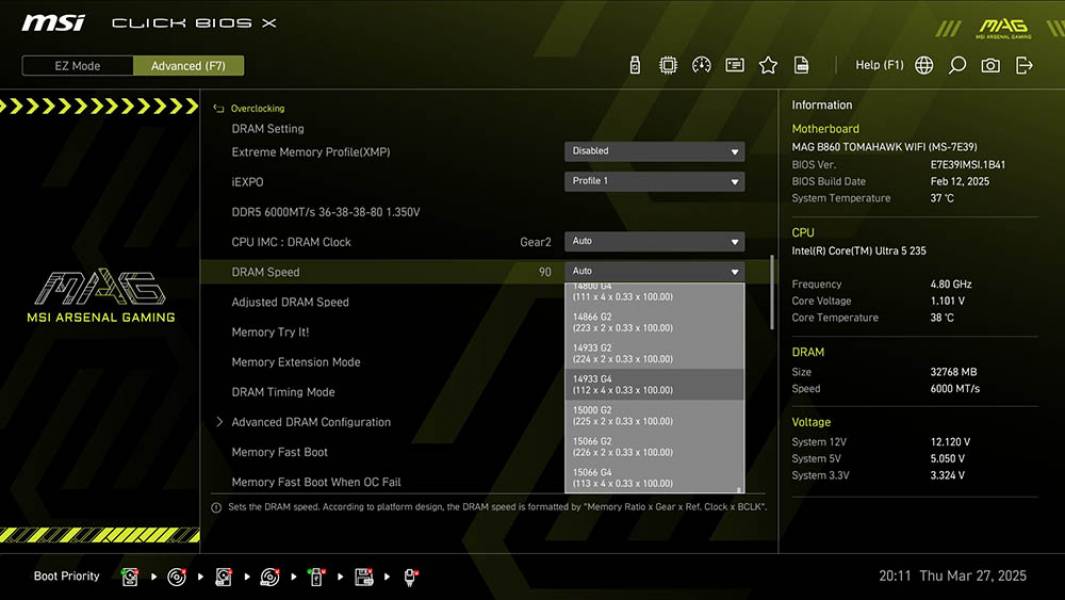Viewport: 1065px width, 600px height.
Task: Click the settings list vertical scrollbar
Action: point(772,292)
